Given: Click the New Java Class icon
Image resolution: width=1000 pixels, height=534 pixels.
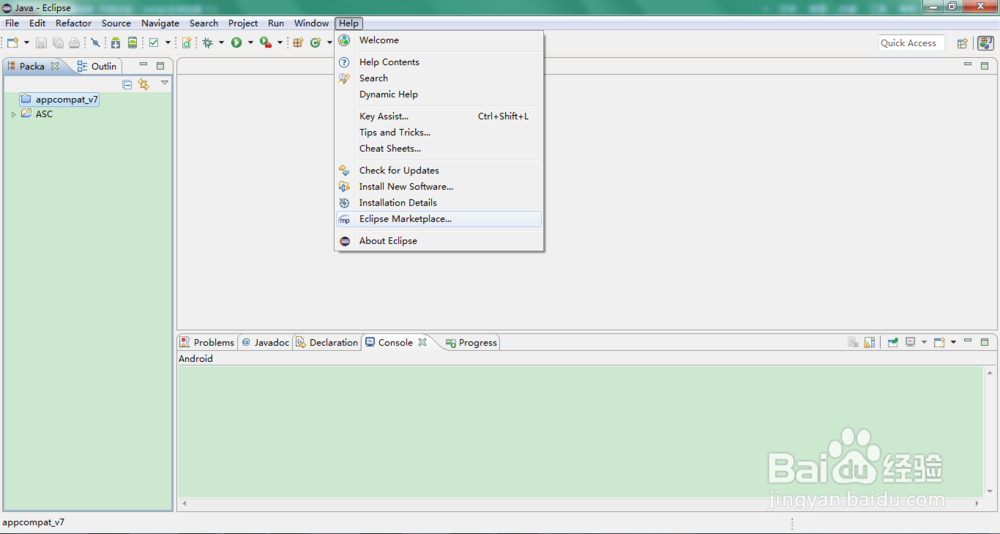Looking at the screenshot, I should coord(315,43).
